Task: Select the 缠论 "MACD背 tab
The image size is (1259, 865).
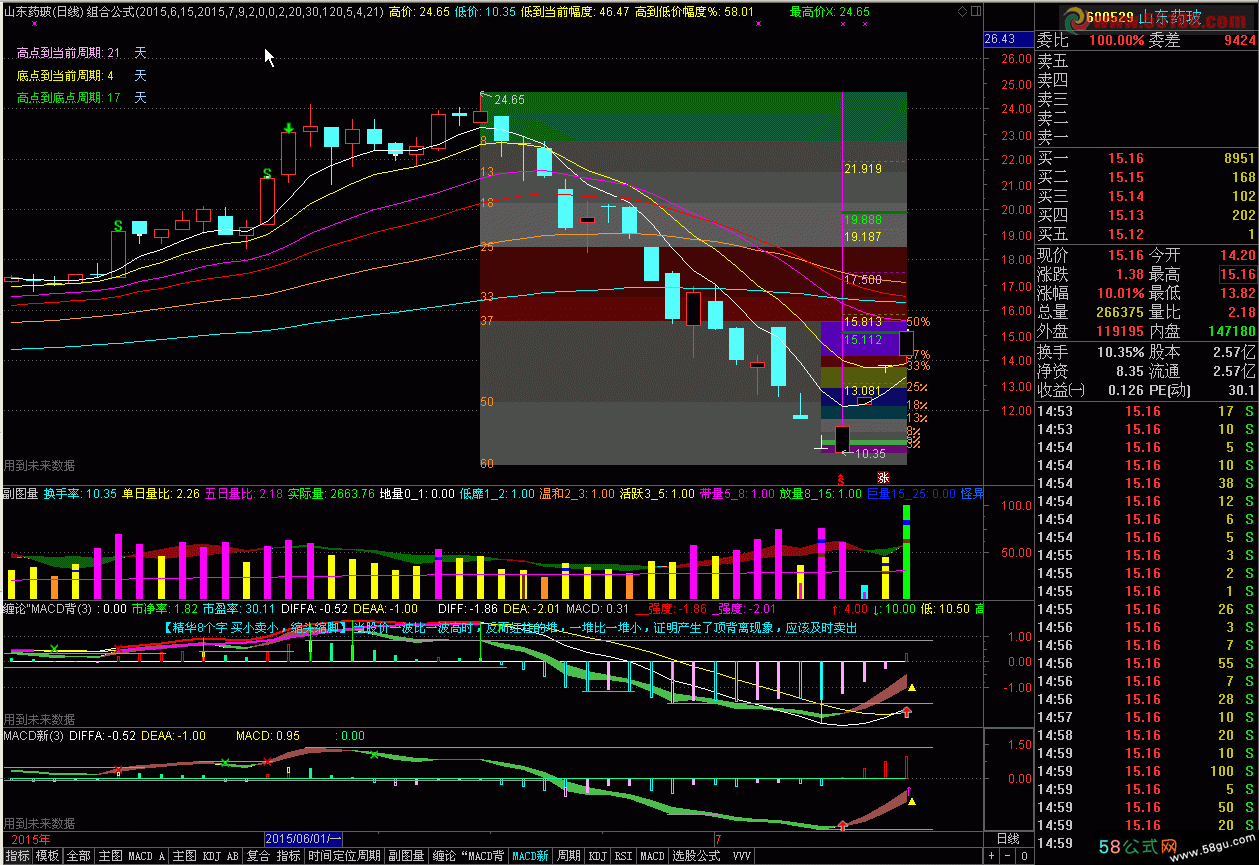Action: (x=470, y=856)
